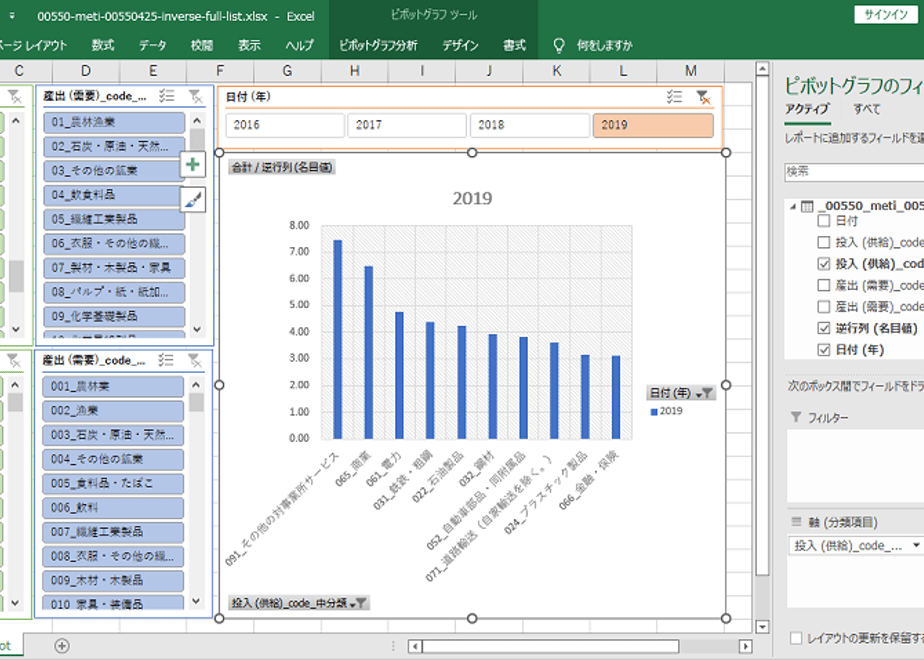The image size is (924, 660).
Task: Click the 2019 legend entry color marker
Action: [654, 412]
